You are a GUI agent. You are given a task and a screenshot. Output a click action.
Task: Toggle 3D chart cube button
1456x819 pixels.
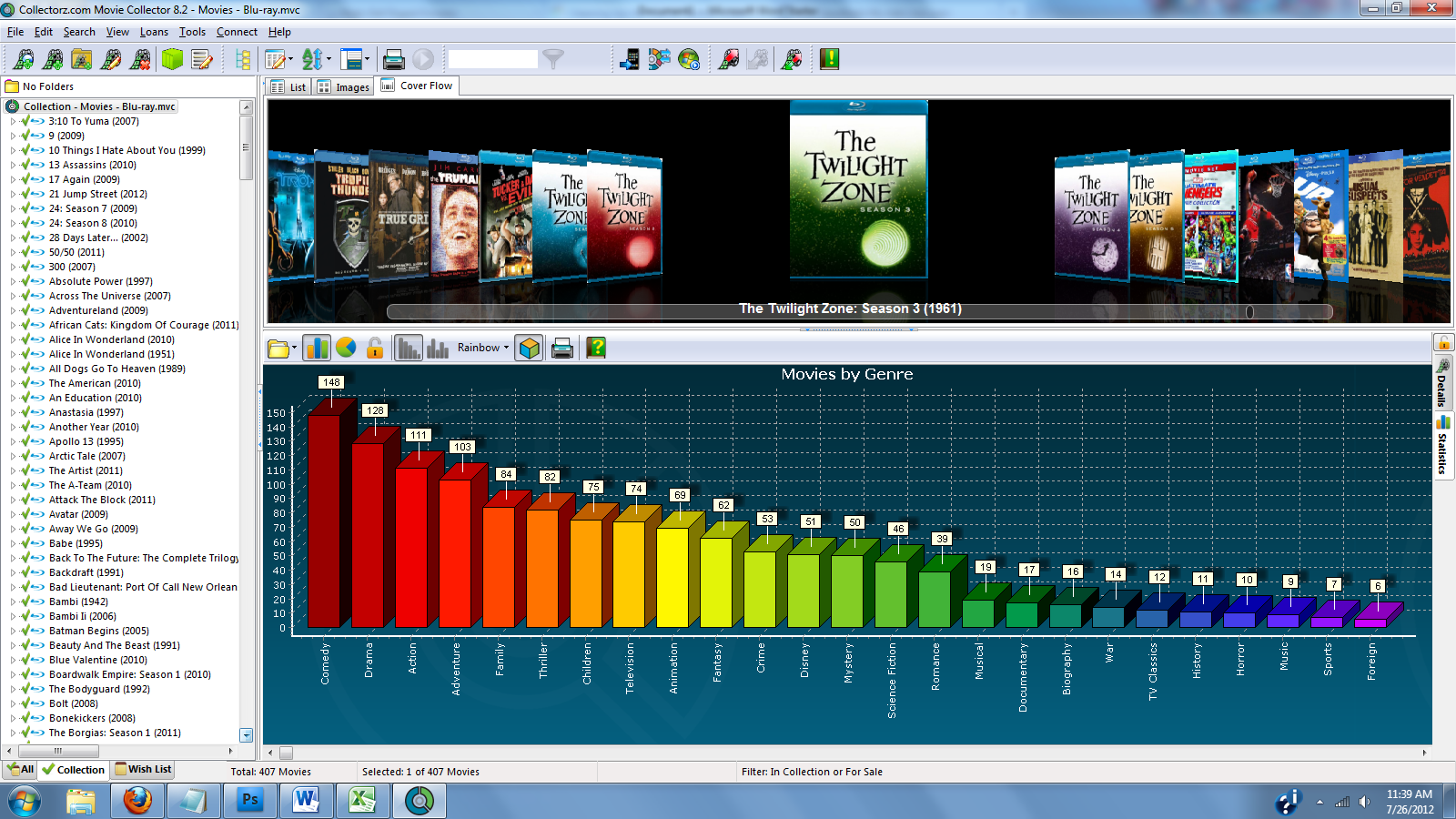click(x=530, y=348)
